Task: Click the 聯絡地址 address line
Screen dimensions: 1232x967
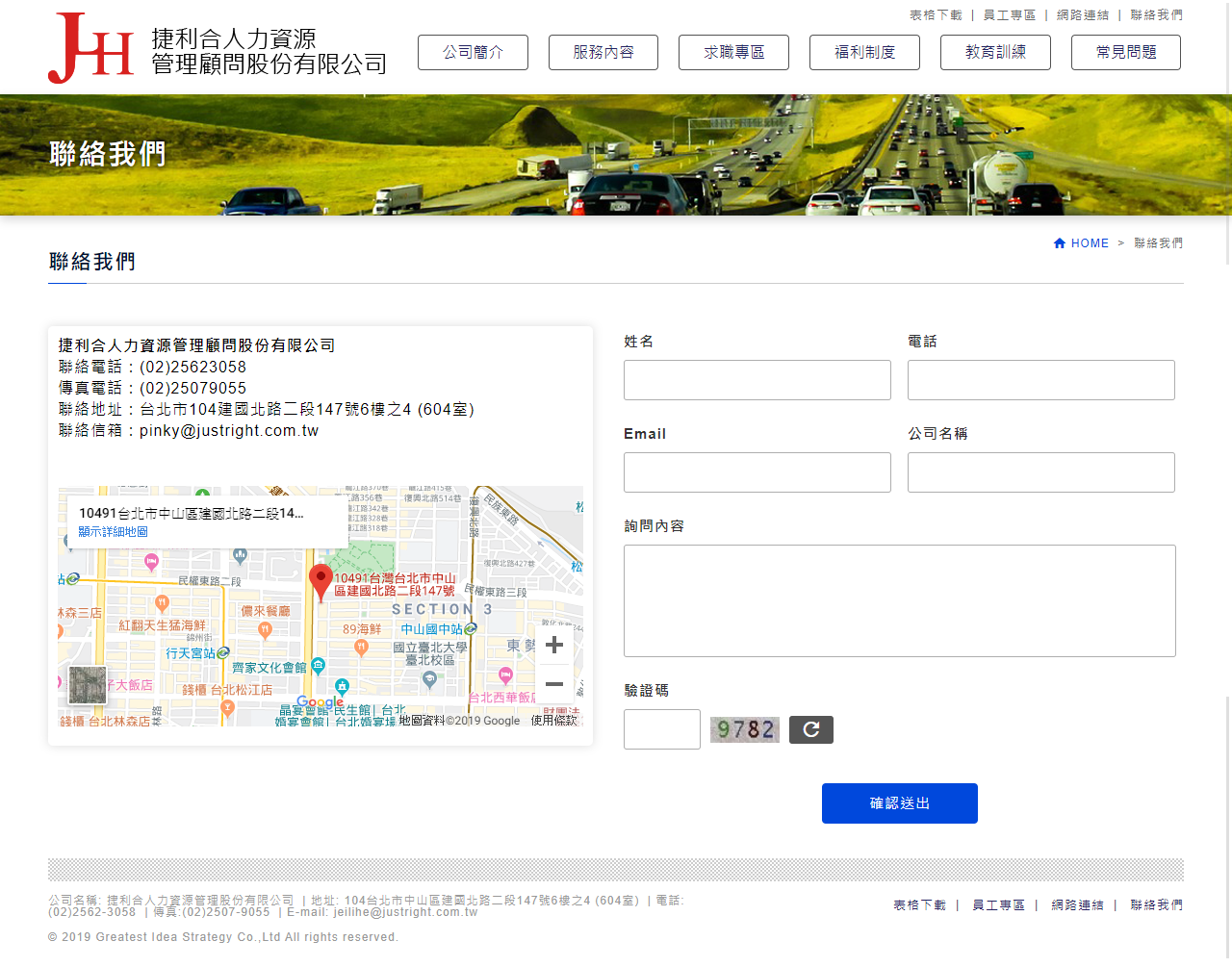Action: (x=267, y=410)
